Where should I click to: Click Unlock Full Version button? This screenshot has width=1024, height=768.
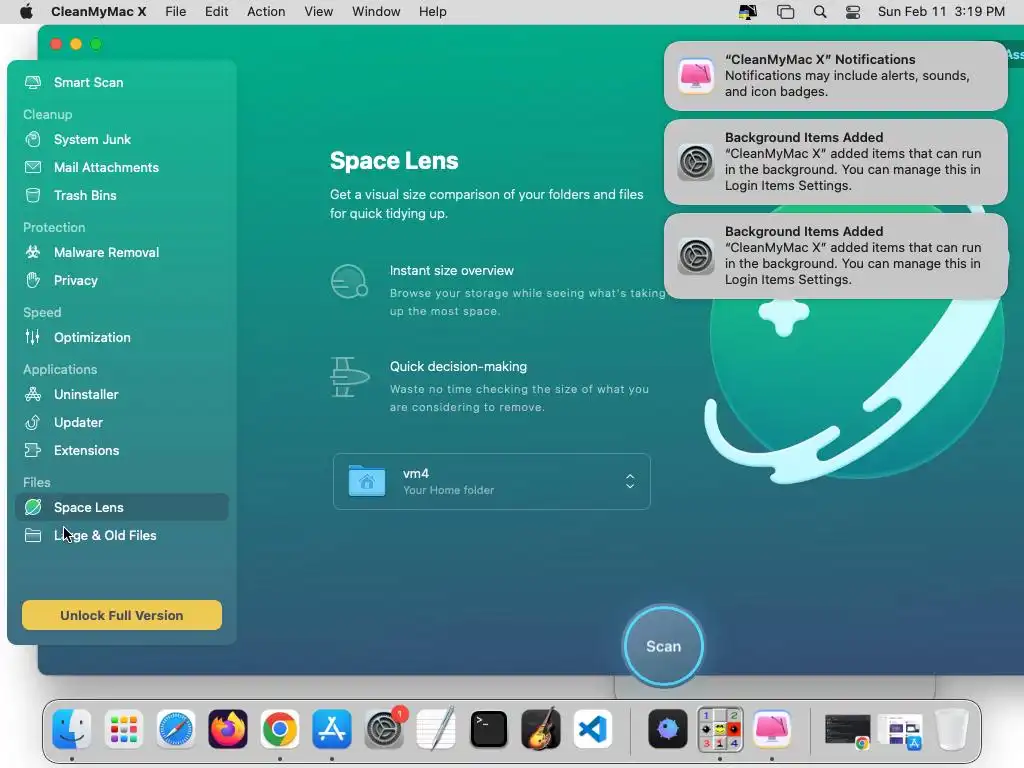[121, 615]
